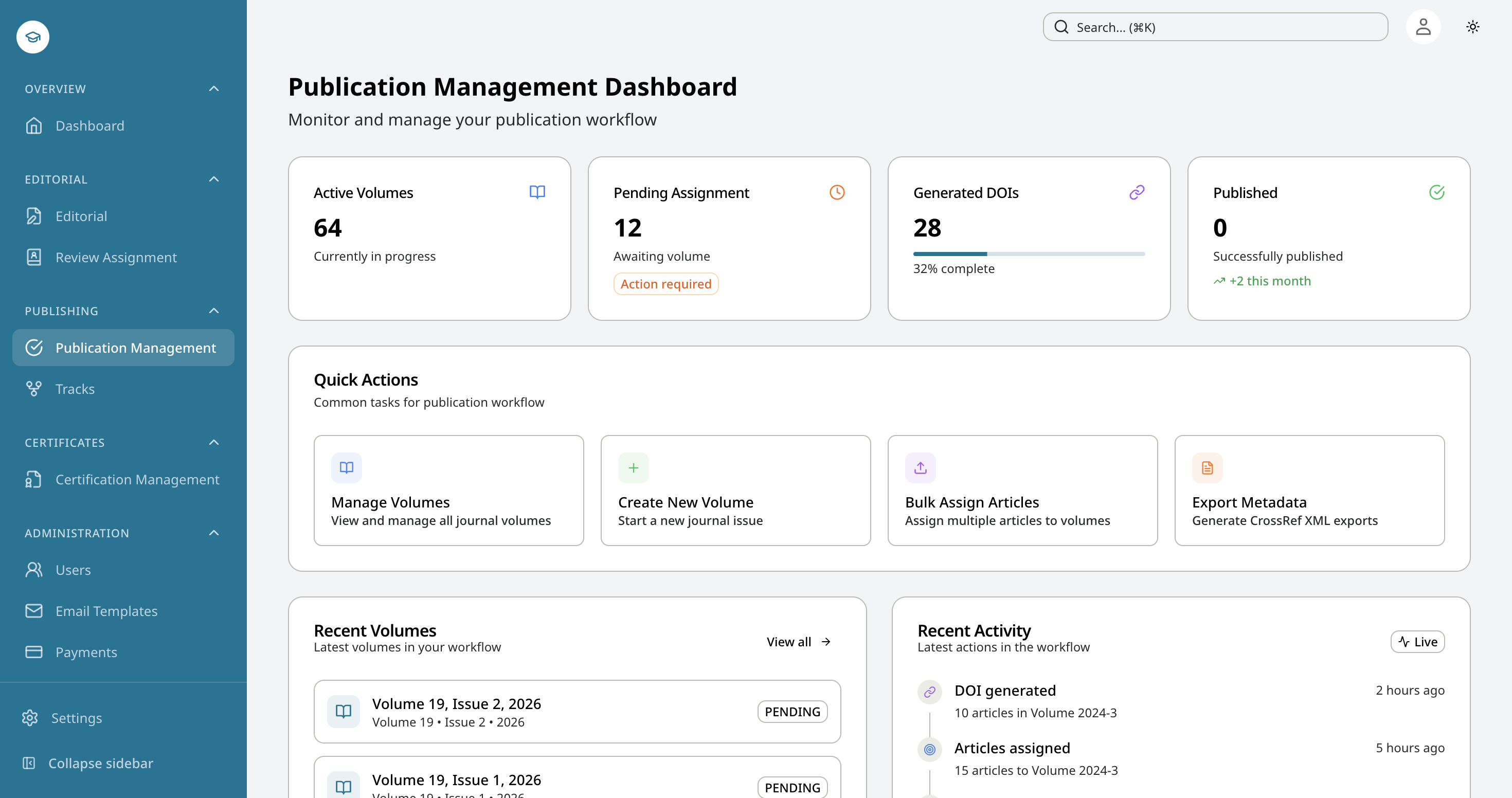Click the book icon on Active Volumes card
The width and height of the screenshot is (1512, 798).
click(537, 192)
